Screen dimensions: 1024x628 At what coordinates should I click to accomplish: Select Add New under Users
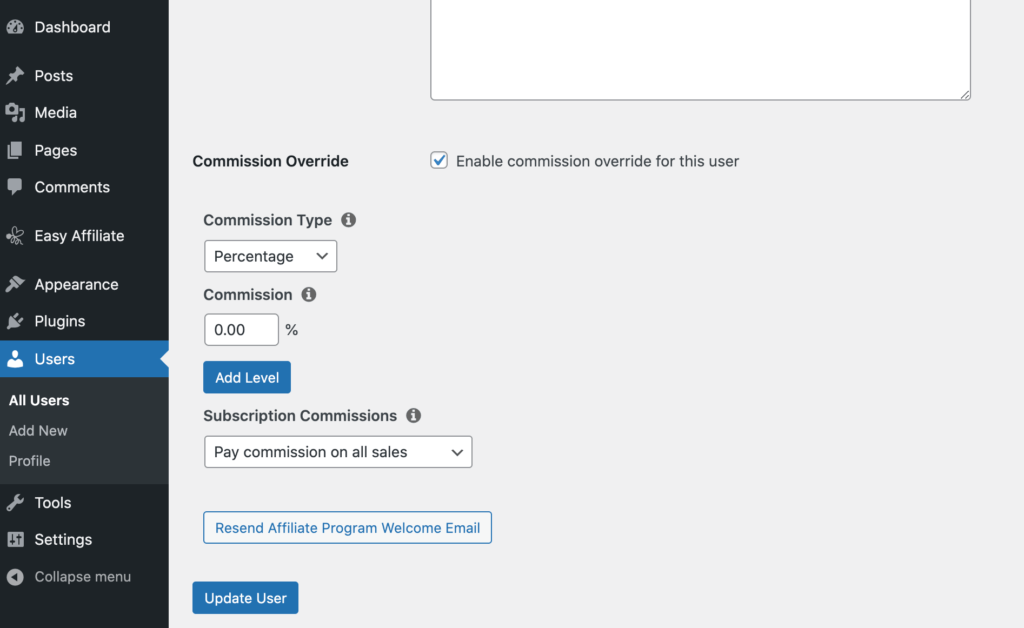click(x=38, y=430)
